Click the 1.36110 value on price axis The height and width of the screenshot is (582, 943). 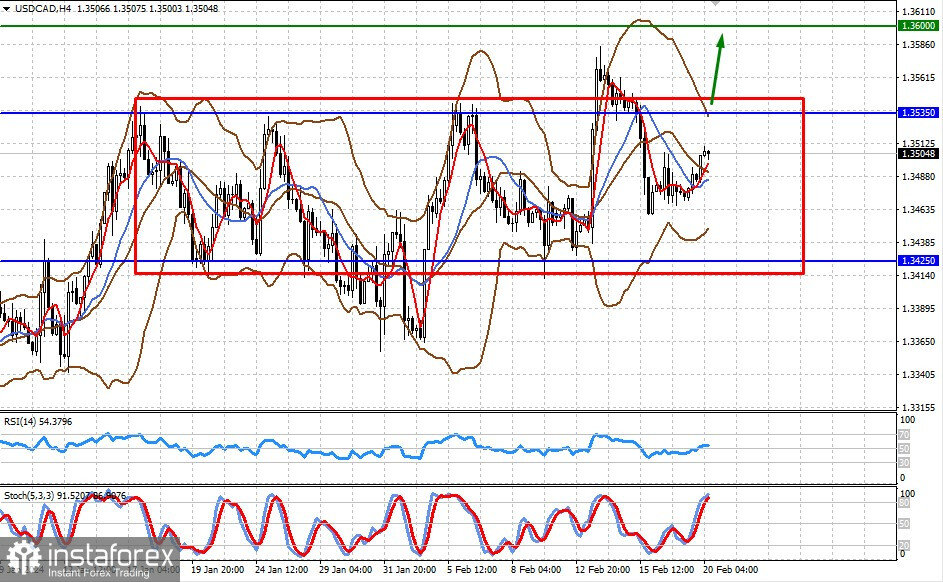(919, 11)
